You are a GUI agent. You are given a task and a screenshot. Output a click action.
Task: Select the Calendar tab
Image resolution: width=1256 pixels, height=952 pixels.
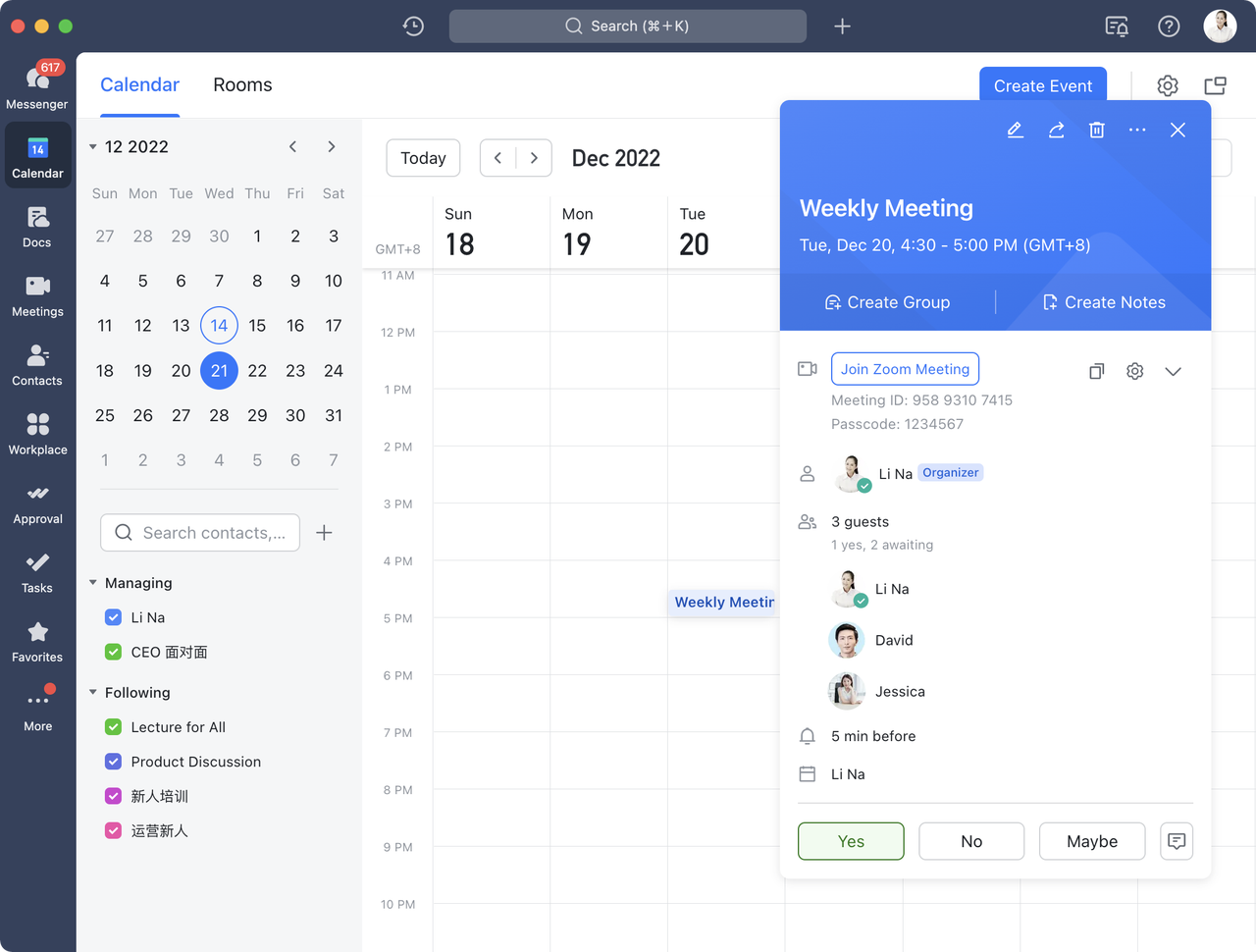[x=139, y=85]
